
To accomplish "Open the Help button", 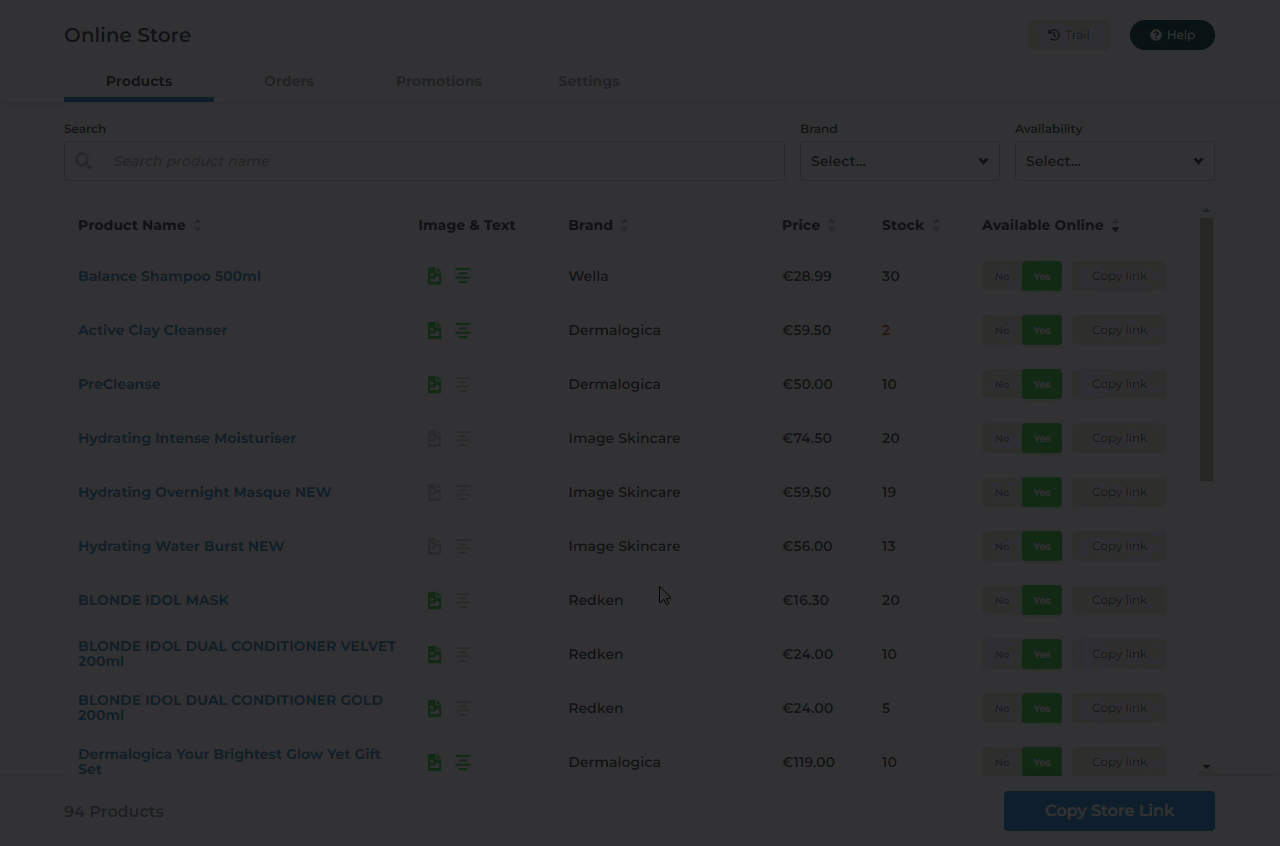I will coord(1172,35).
